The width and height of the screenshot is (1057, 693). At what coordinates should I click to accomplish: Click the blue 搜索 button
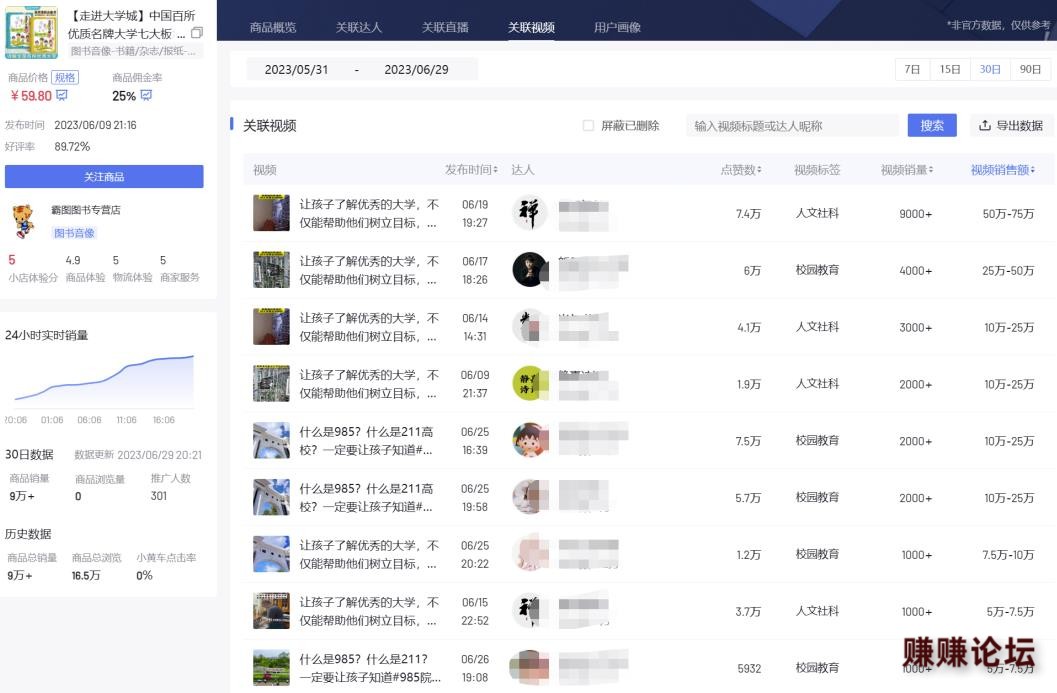[x=932, y=125]
